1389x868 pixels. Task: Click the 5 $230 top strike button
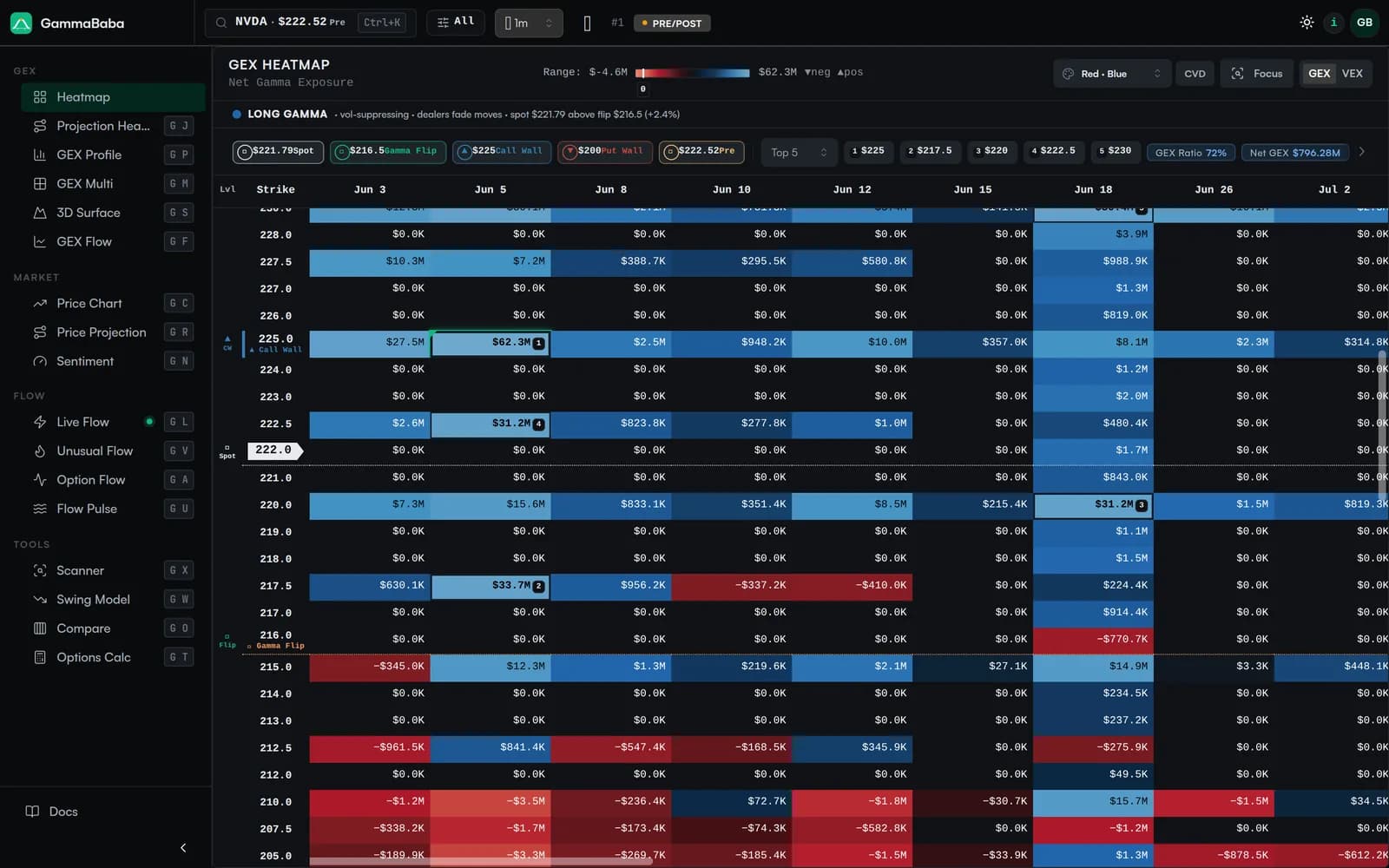[x=1116, y=151]
